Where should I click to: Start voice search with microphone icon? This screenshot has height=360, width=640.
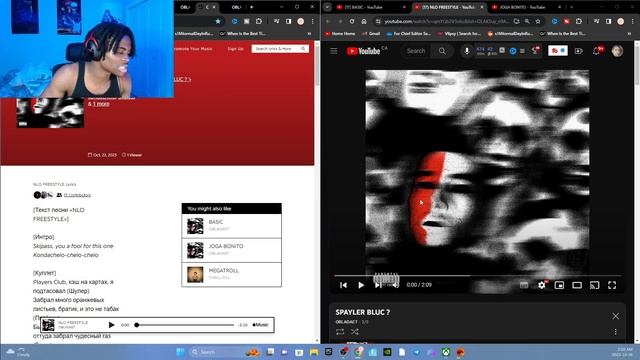coord(467,51)
